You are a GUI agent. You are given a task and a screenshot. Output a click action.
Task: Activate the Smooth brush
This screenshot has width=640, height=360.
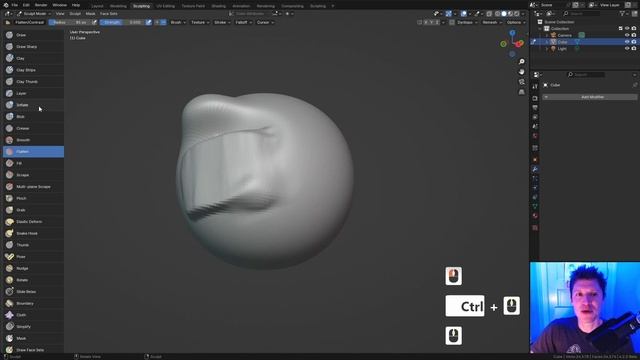click(33, 140)
